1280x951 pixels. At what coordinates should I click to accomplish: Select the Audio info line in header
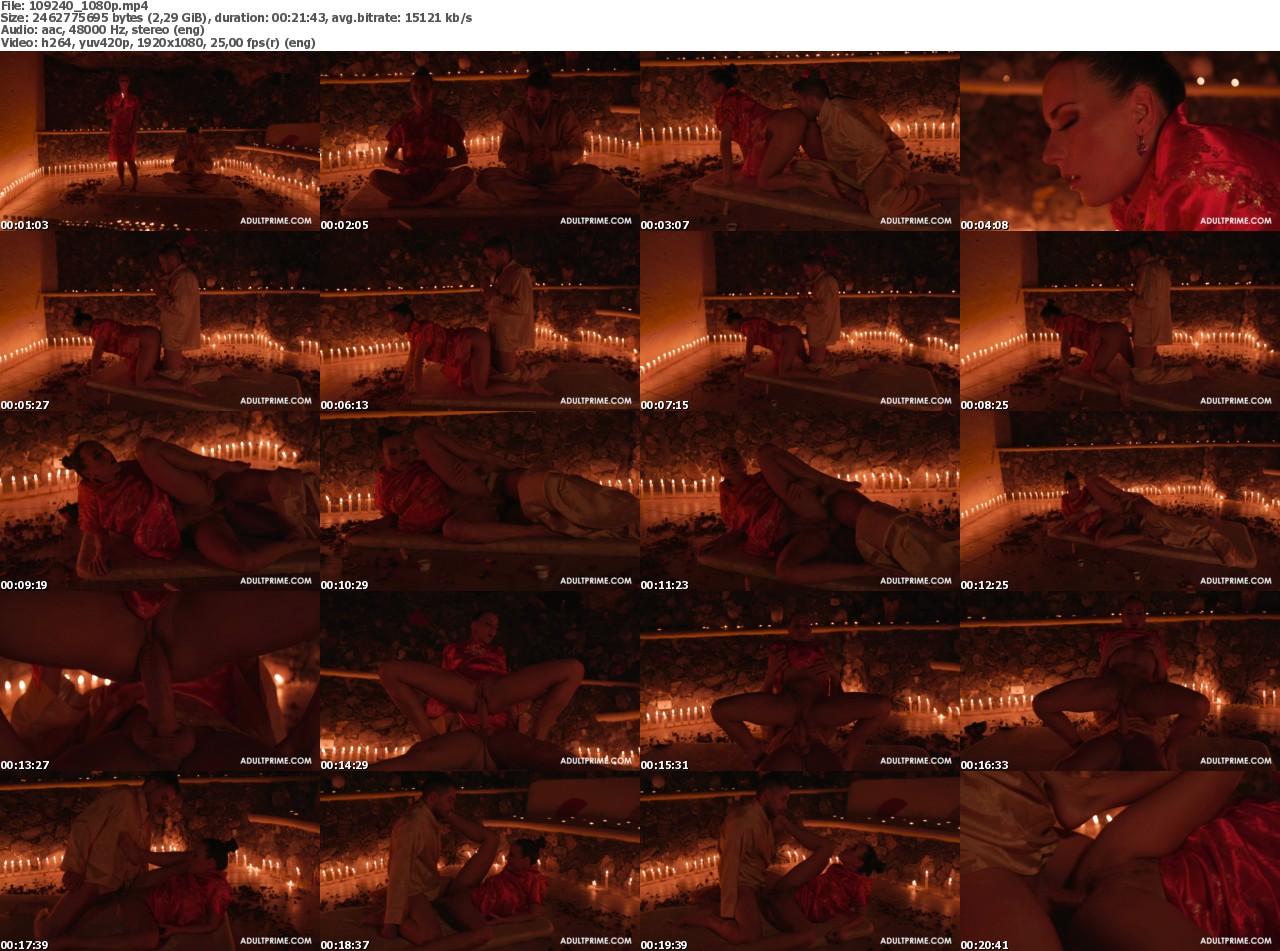[102, 30]
